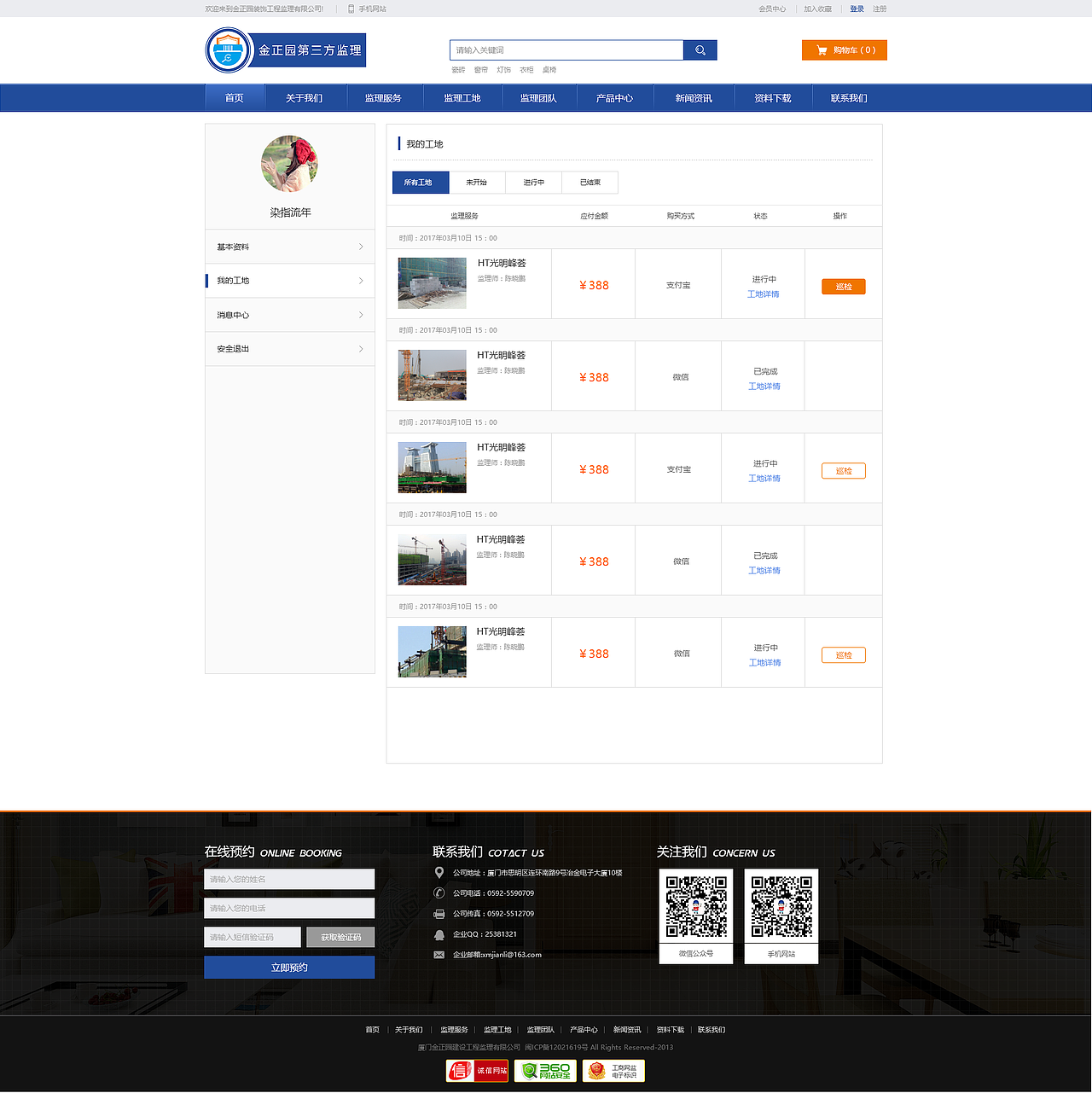Click first site thumbnail image
1092x1093 pixels.
[433, 283]
